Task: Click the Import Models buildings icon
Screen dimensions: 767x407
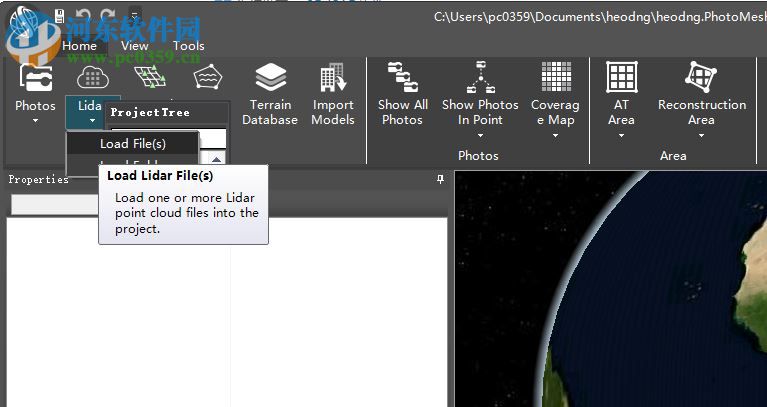Action: [x=333, y=78]
